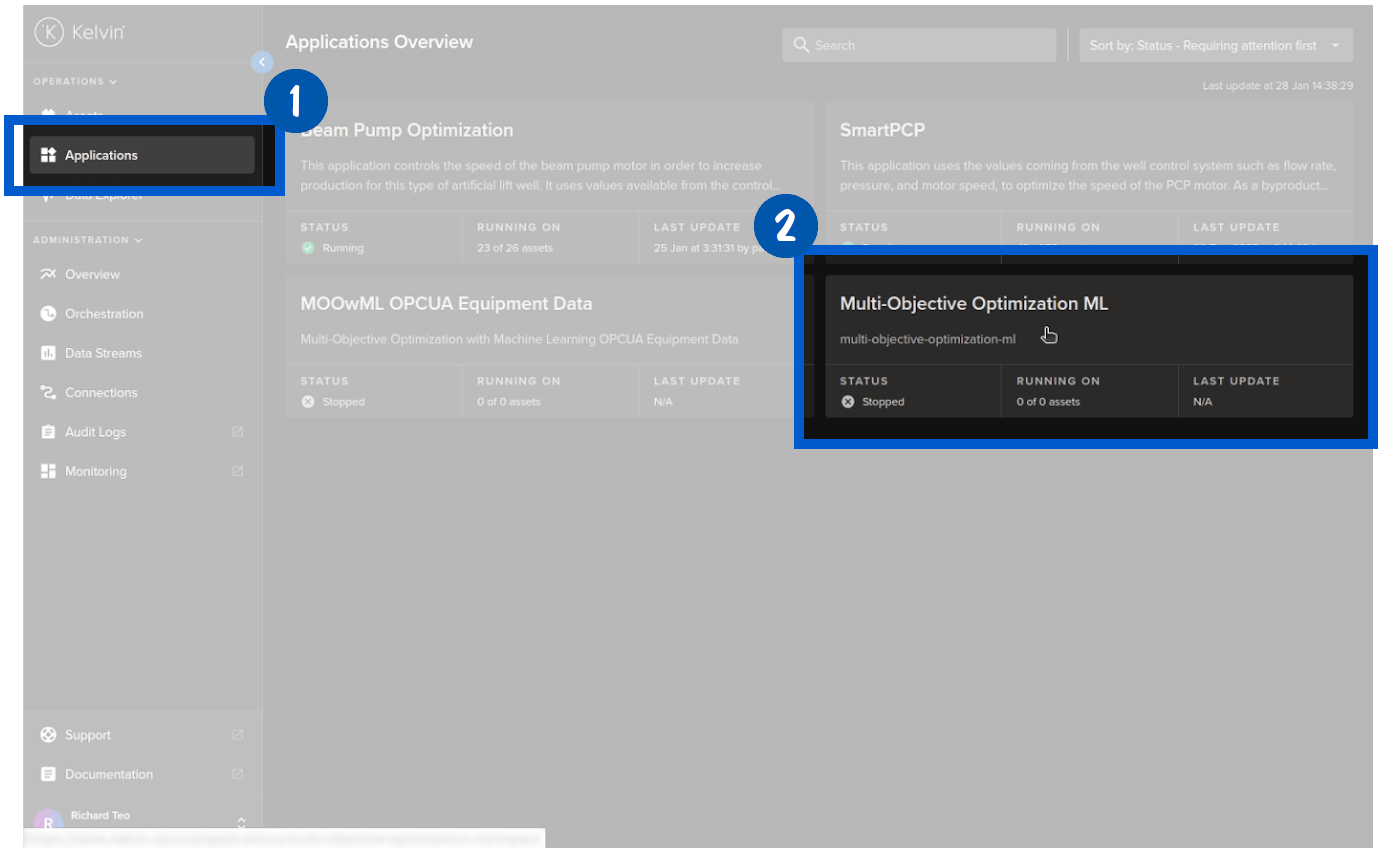Viewport: 1378px width, 860px height.
Task: Open external link icon beside Monitoring
Action: 238,472
